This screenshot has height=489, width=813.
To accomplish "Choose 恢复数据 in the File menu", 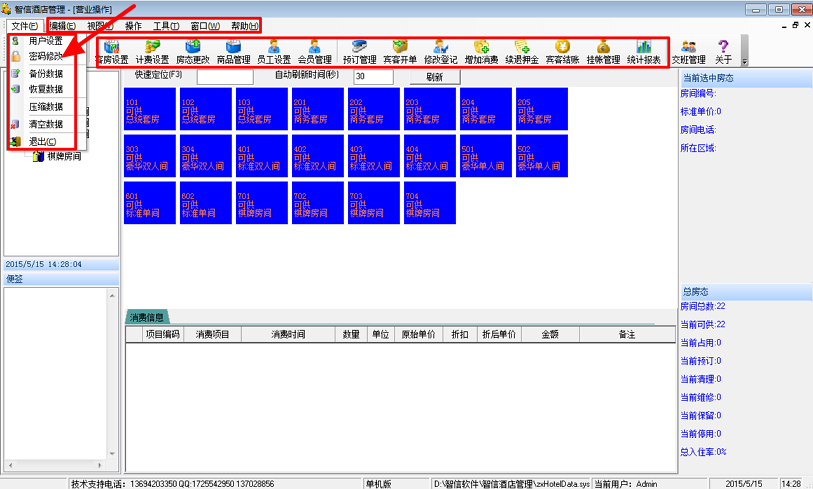I will click(46, 89).
